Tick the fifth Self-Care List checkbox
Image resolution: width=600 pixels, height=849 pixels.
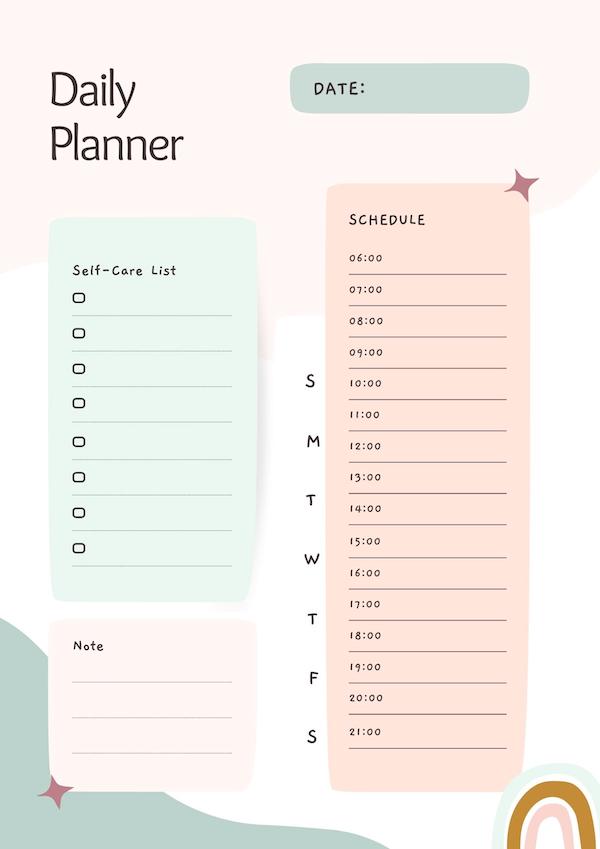tap(79, 442)
